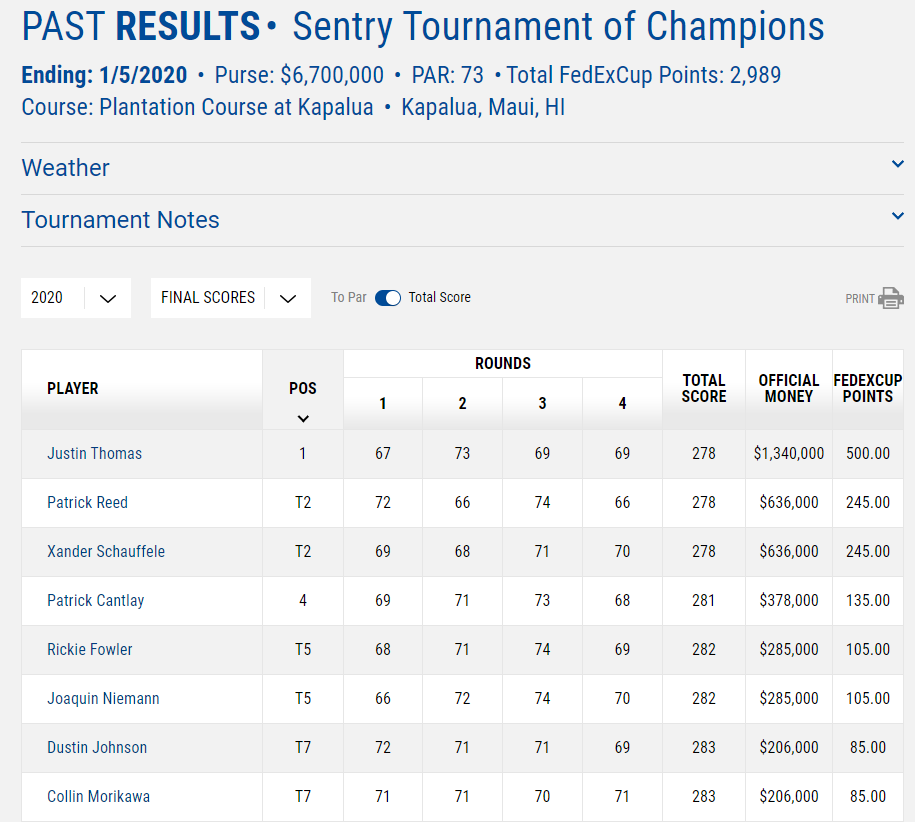The width and height of the screenshot is (915, 822).
Task: Open Justin Thomas player link
Action: pyautogui.click(x=95, y=453)
